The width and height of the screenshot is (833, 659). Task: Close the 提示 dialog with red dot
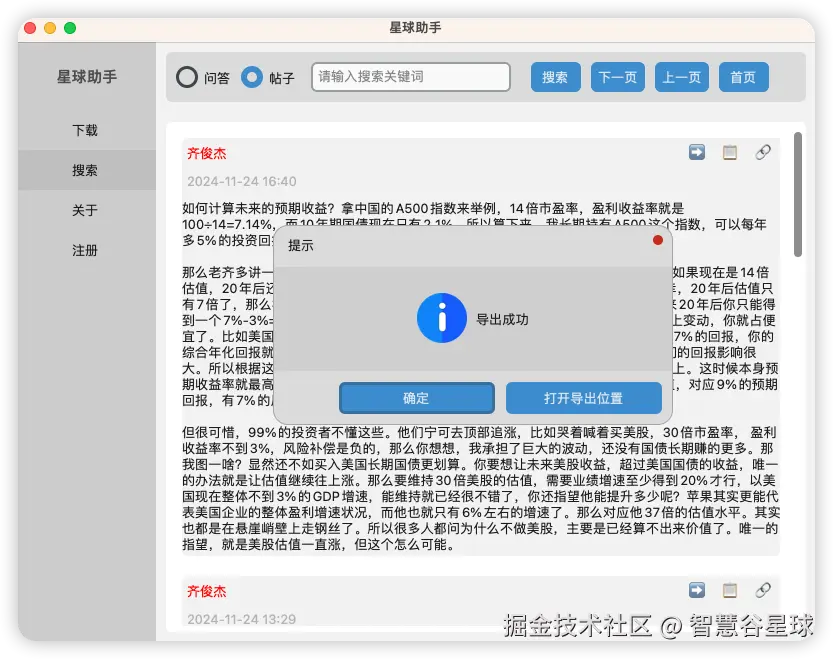click(x=658, y=240)
